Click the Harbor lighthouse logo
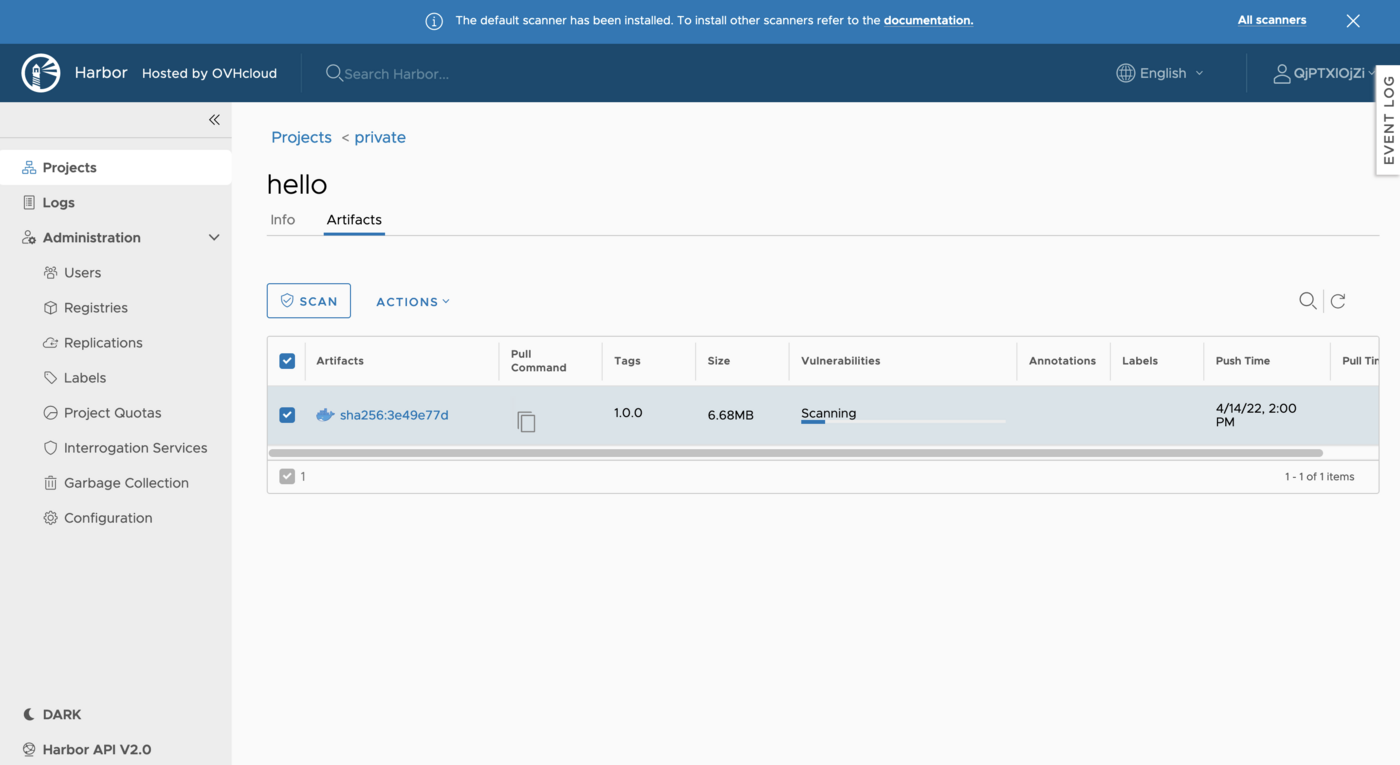The image size is (1400, 765). click(40, 72)
